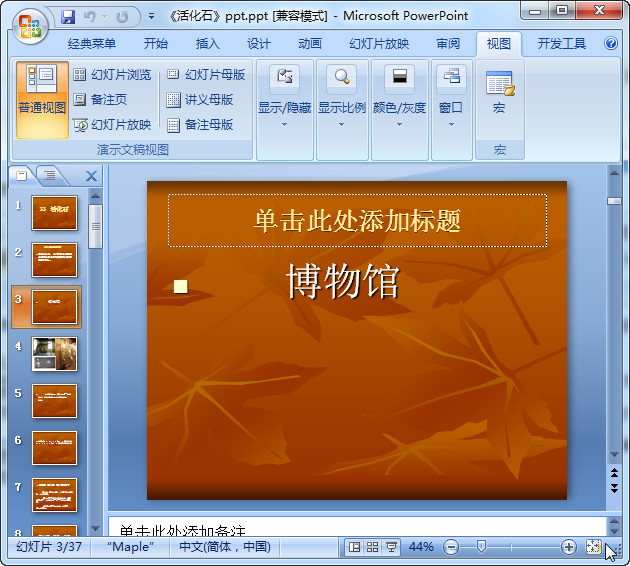Open the 动画 ribbon tab
630x566 pixels.
pyautogui.click(x=310, y=43)
